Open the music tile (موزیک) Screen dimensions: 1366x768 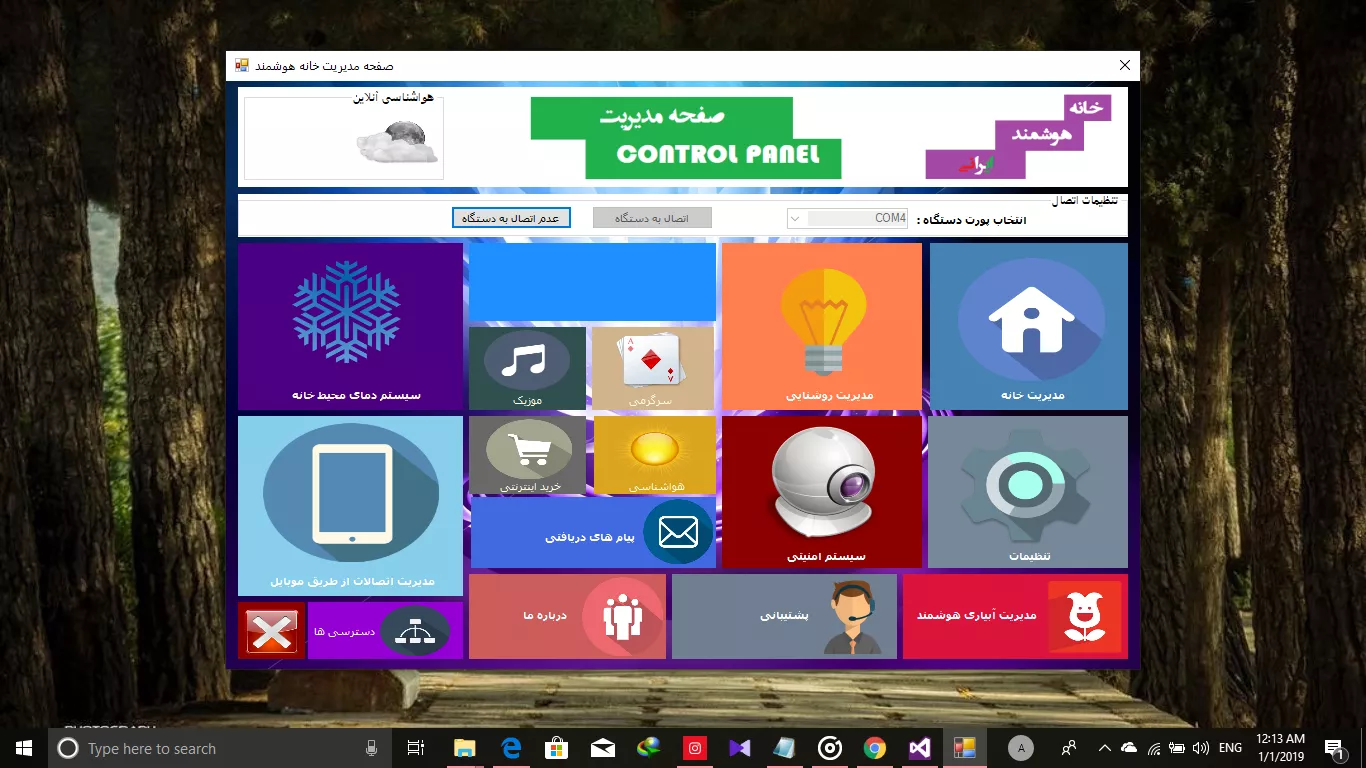point(527,368)
